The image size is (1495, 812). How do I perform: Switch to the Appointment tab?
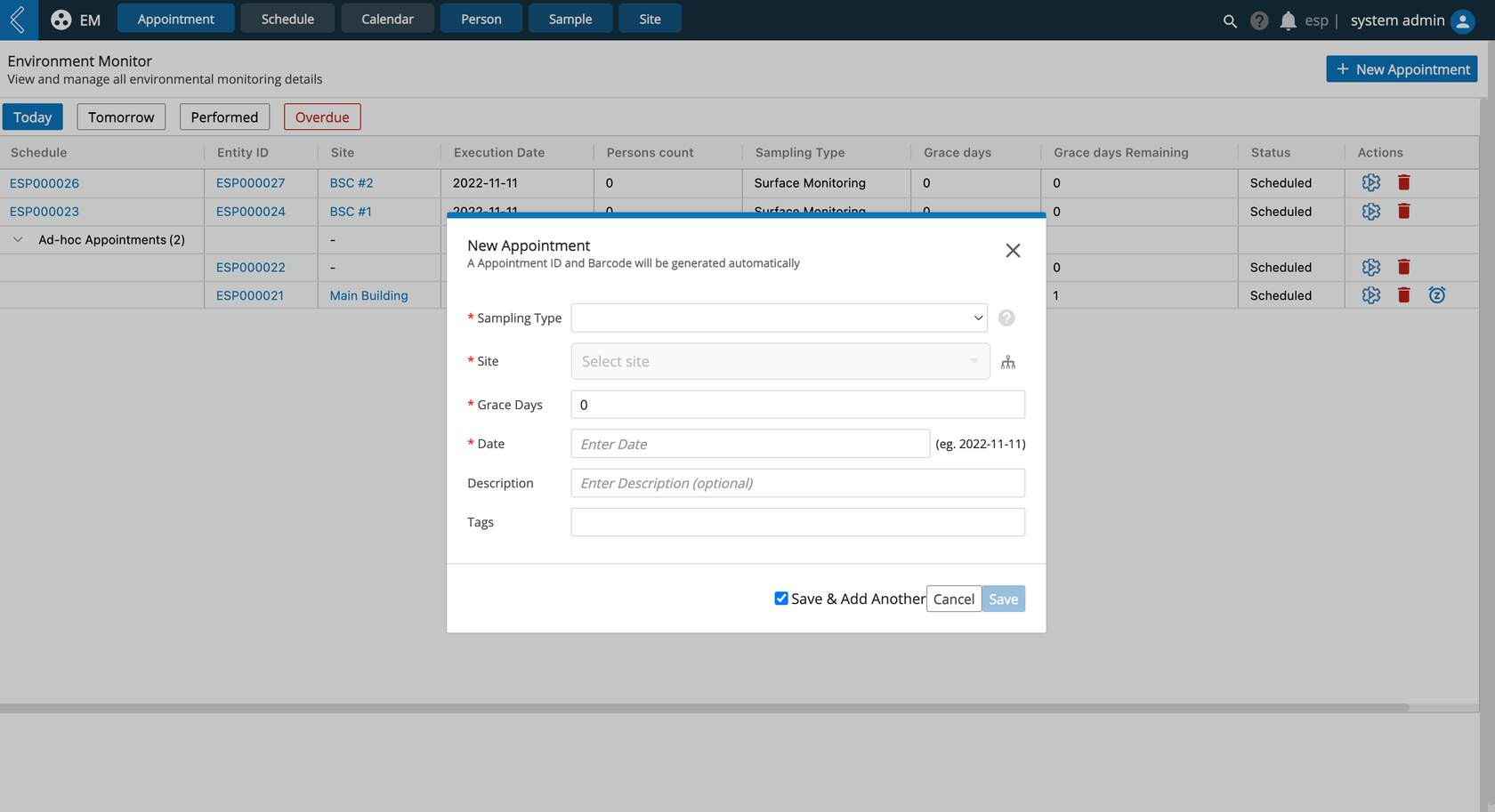pyautogui.click(x=176, y=19)
